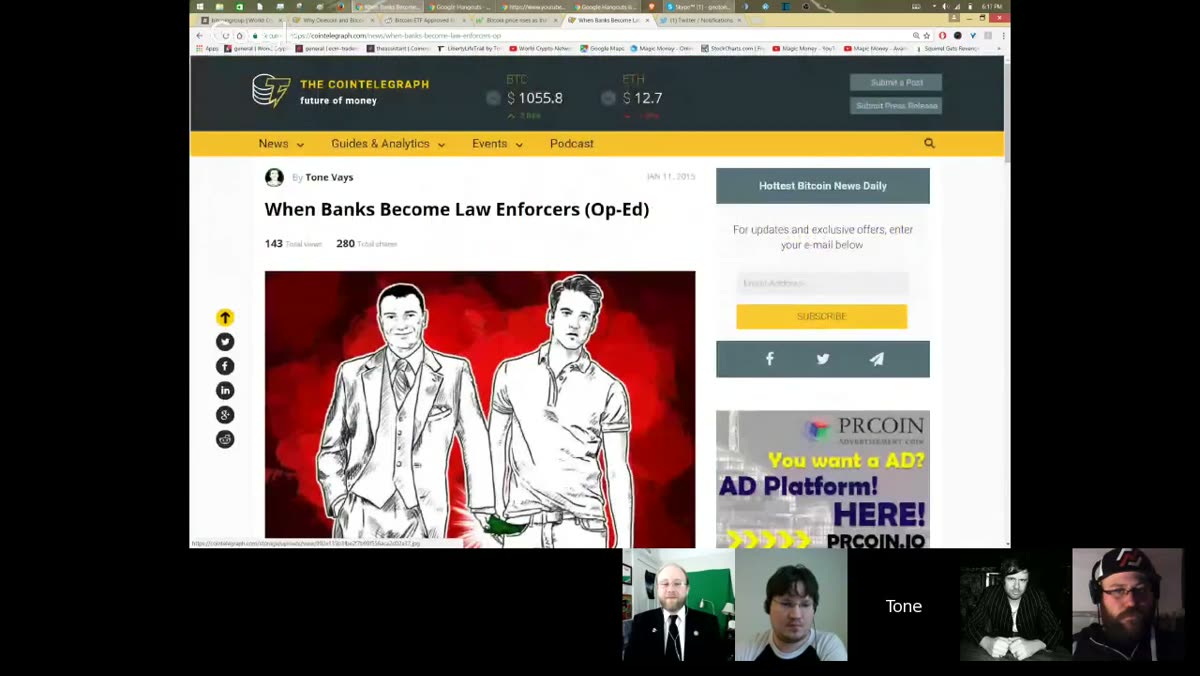The height and width of the screenshot is (676, 1200).
Task: Open the site search magnifier icon
Action: coord(929,143)
